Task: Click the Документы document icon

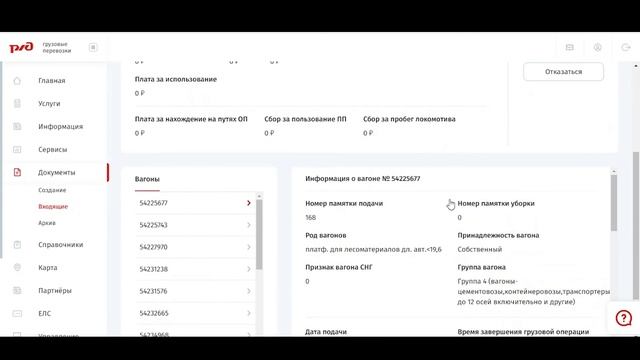Action: (17, 172)
